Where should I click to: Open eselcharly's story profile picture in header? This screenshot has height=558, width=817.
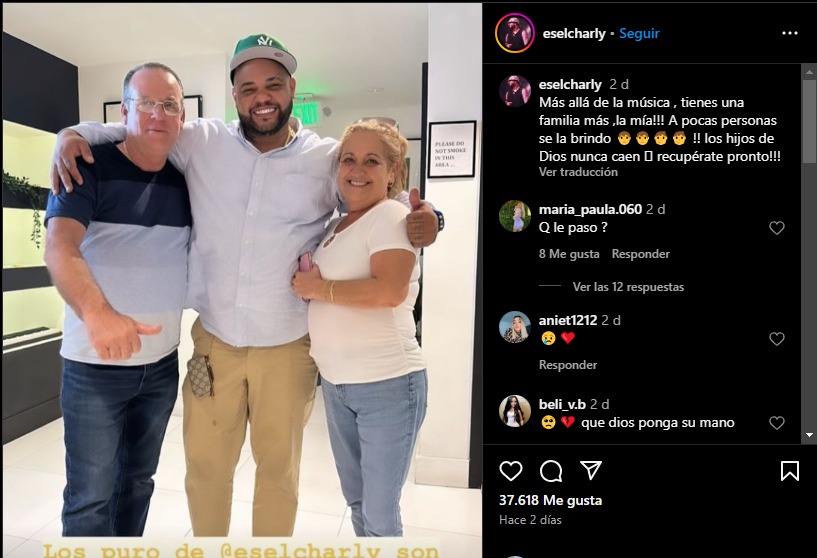(515, 33)
